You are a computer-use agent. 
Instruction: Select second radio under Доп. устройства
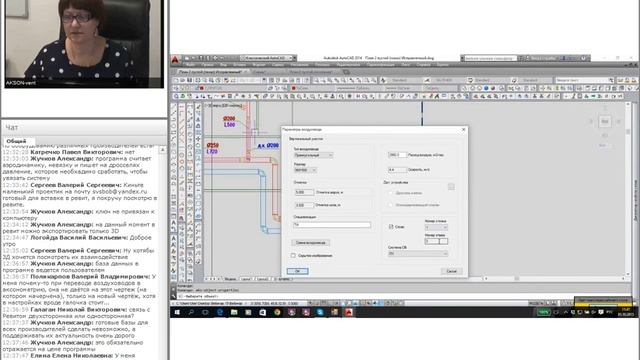[391, 205]
